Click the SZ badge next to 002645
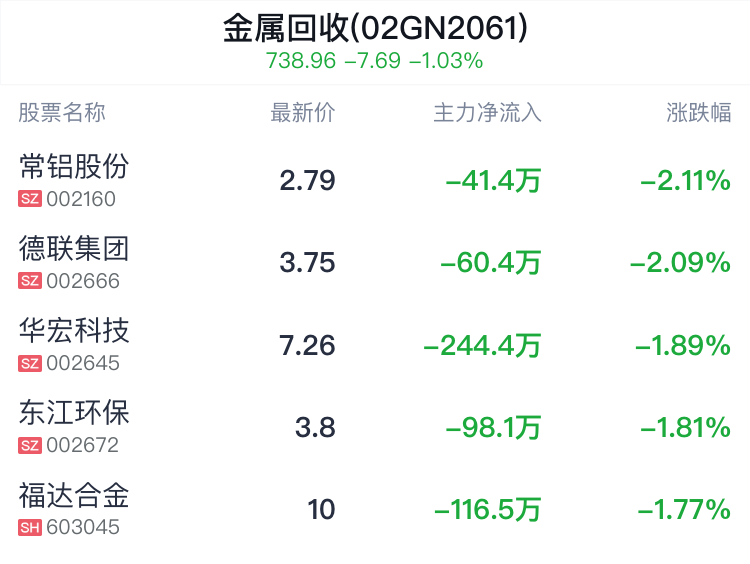The width and height of the screenshot is (750, 564). [30, 363]
